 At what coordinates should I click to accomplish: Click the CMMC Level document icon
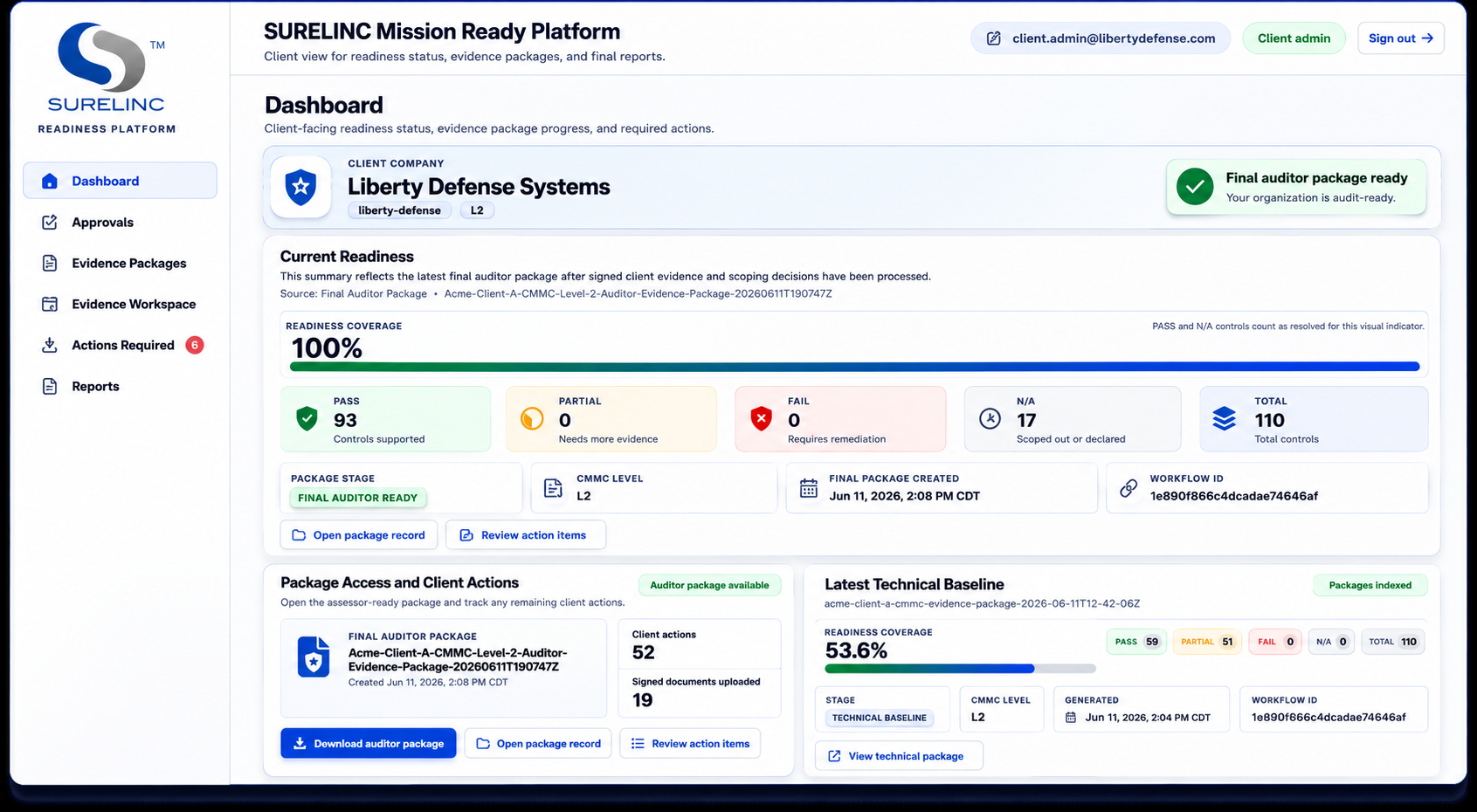coord(553,488)
